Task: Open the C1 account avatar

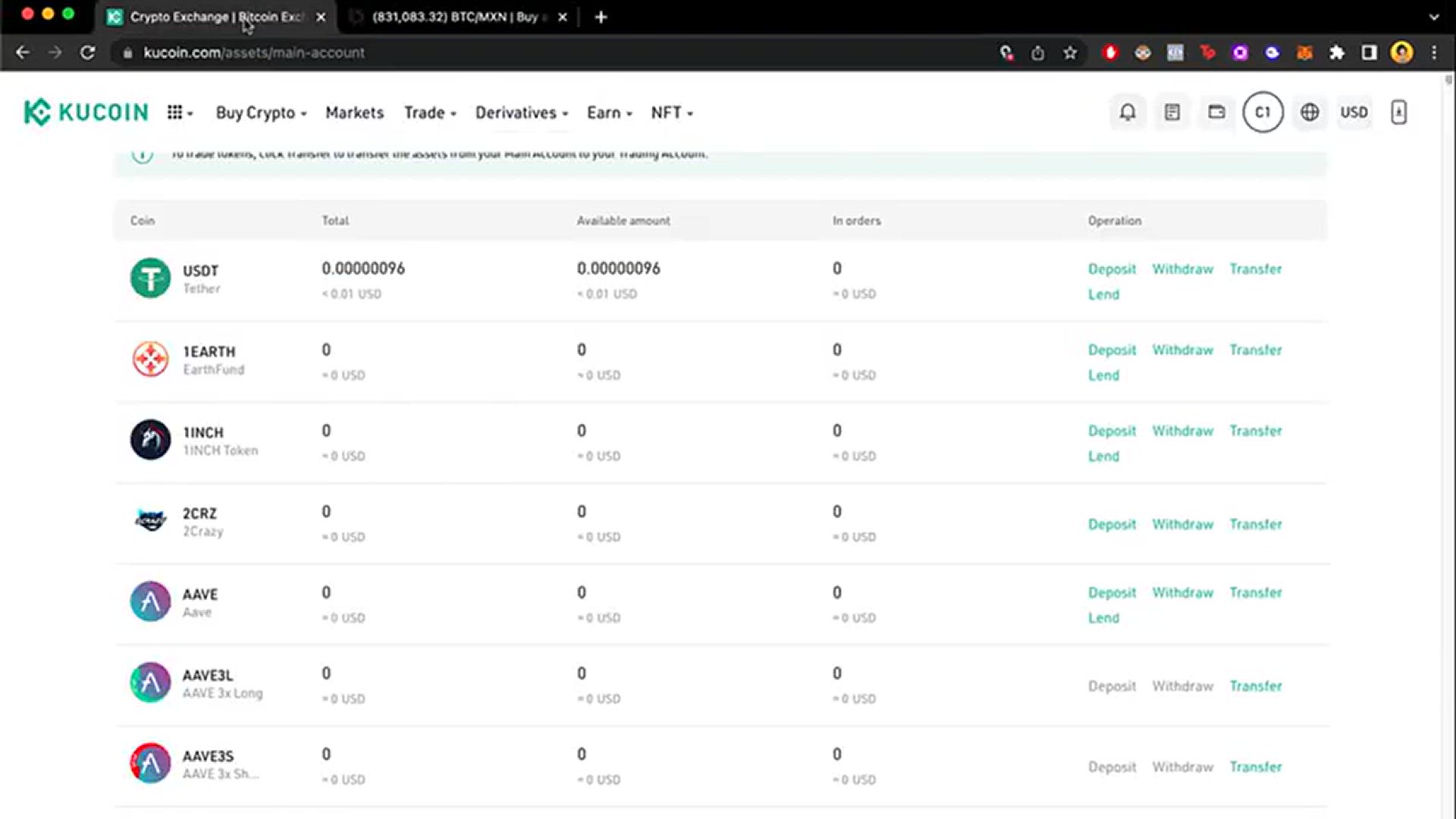Action: pyautogui.click(x=1263, y=112)
